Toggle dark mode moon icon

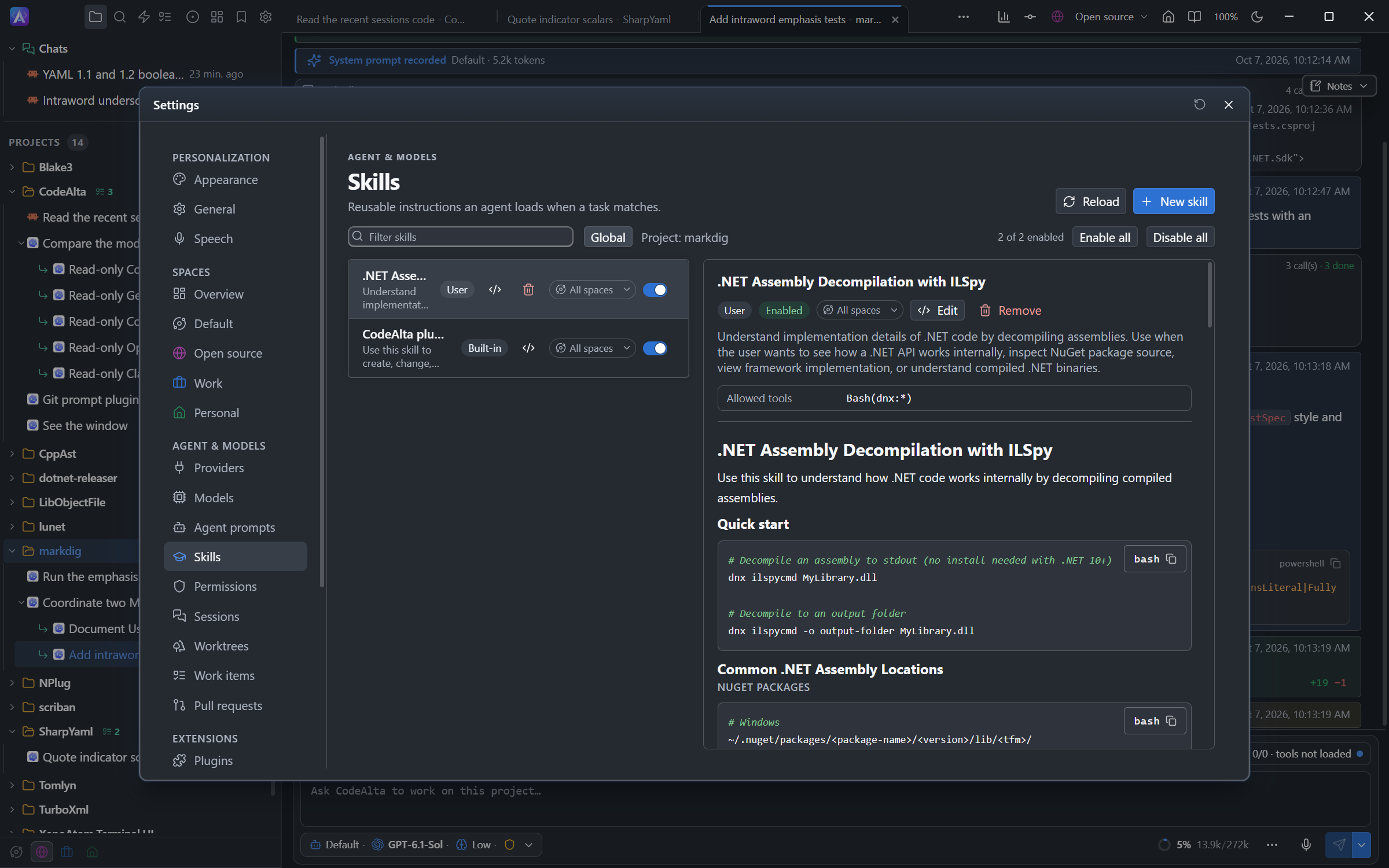1256,17
